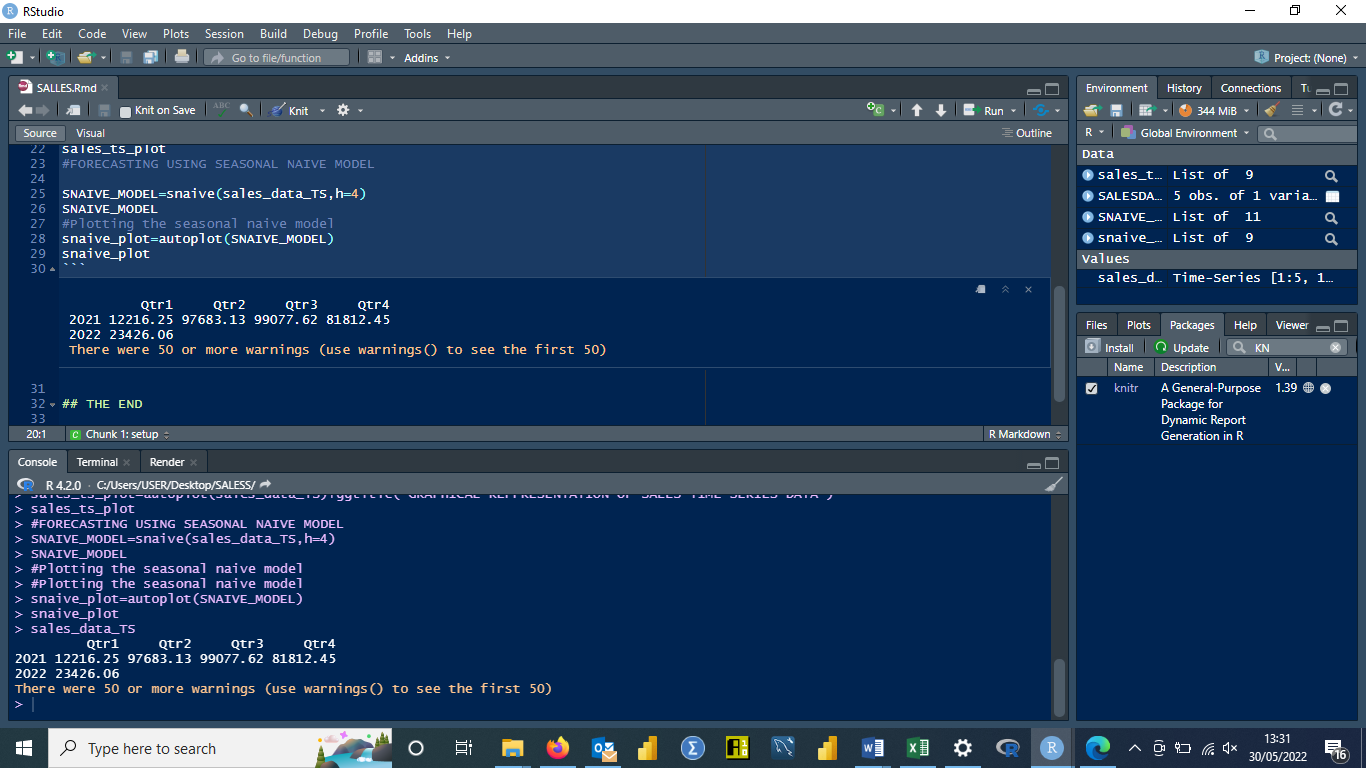Switch editor to Visual mode
The image size is (1366, 768).
(90, 133)
